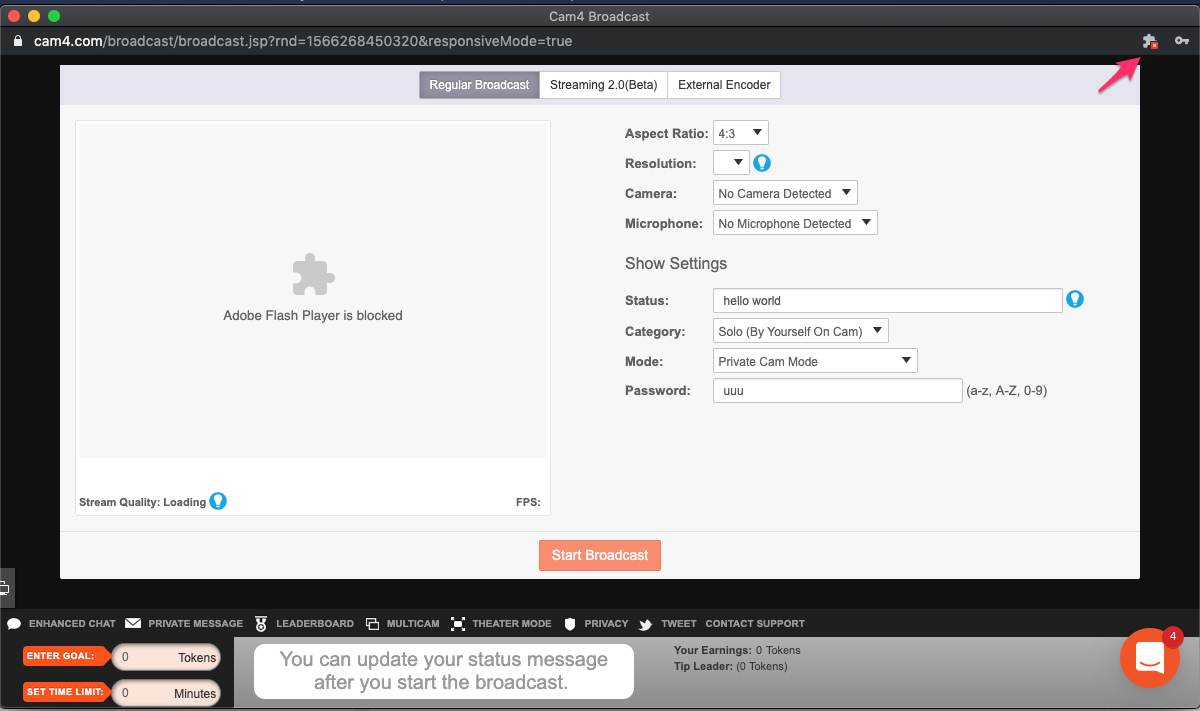Click the Resolution help lightbulb icon
1200x711 pixels.
click(x=762, y=163)
